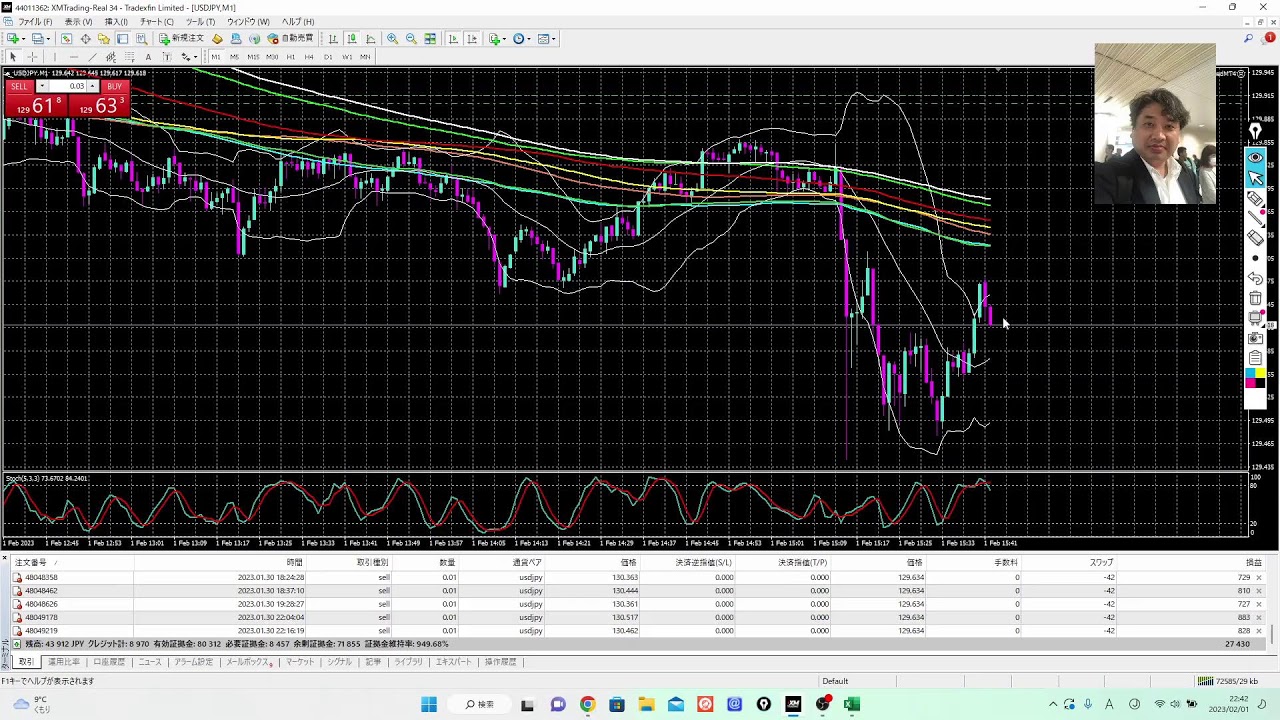Click the camera screenshot icon in annotation toolbar
The height and width of the screenshot is (720, 1280).
pos(1255,338)
